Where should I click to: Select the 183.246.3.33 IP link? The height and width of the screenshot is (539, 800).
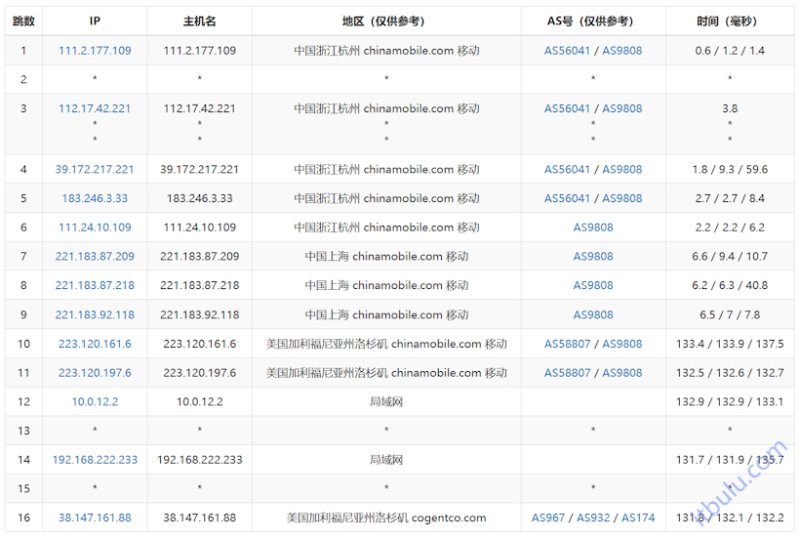pos(95,199)
